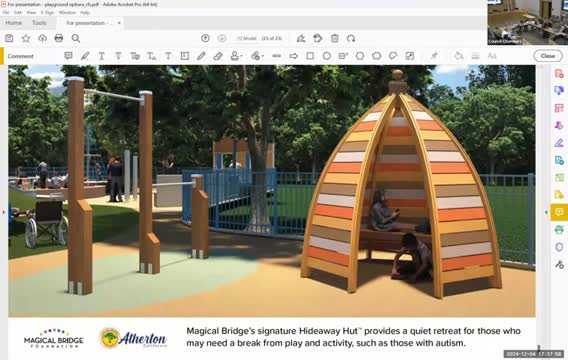Switch to the Tools tab
Viewport: 568px width, 360px height.
39,22
